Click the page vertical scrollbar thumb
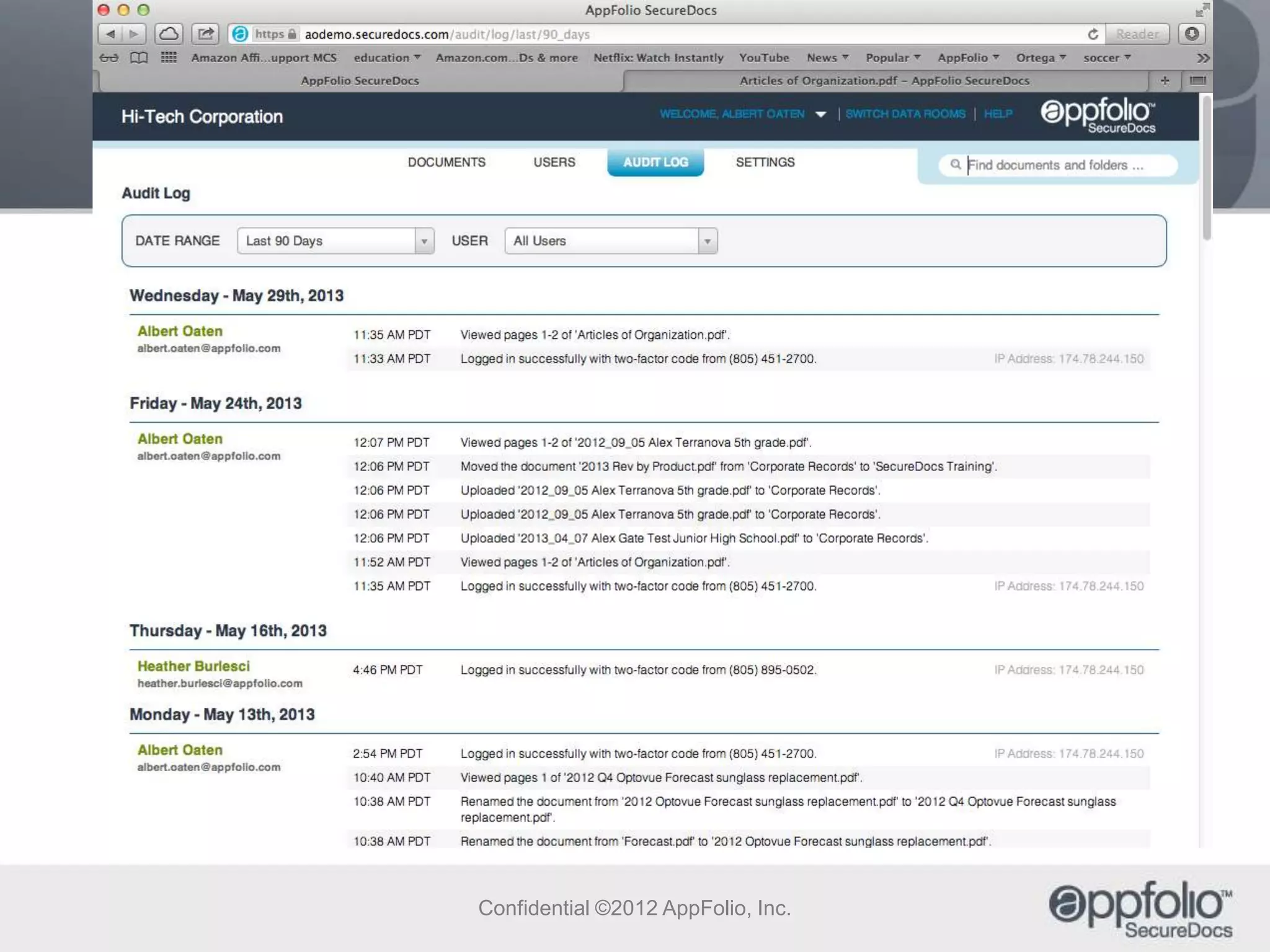1270x952 pixels. coord(1206,167)
